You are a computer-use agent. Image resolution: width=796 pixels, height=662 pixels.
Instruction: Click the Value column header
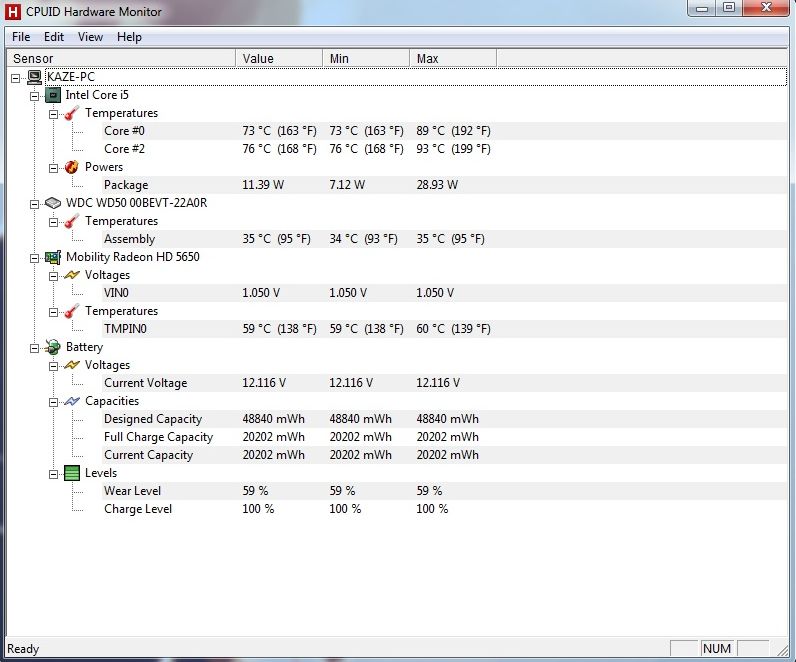[x=279, y=58]
